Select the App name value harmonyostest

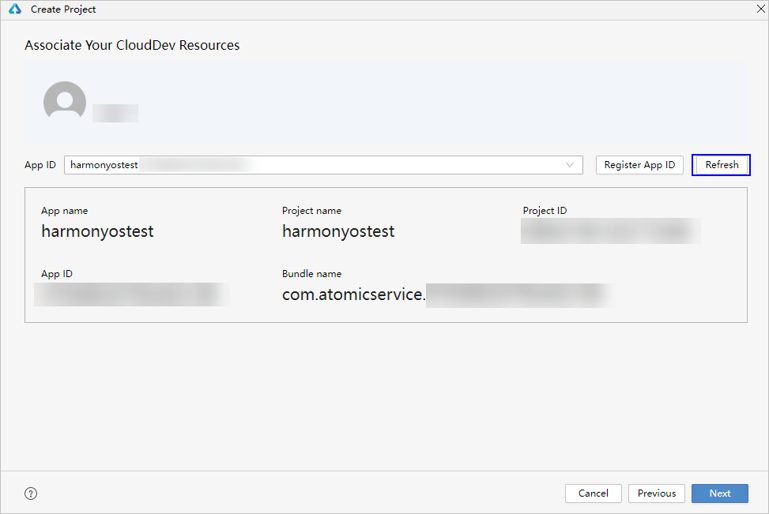(97, 231)
